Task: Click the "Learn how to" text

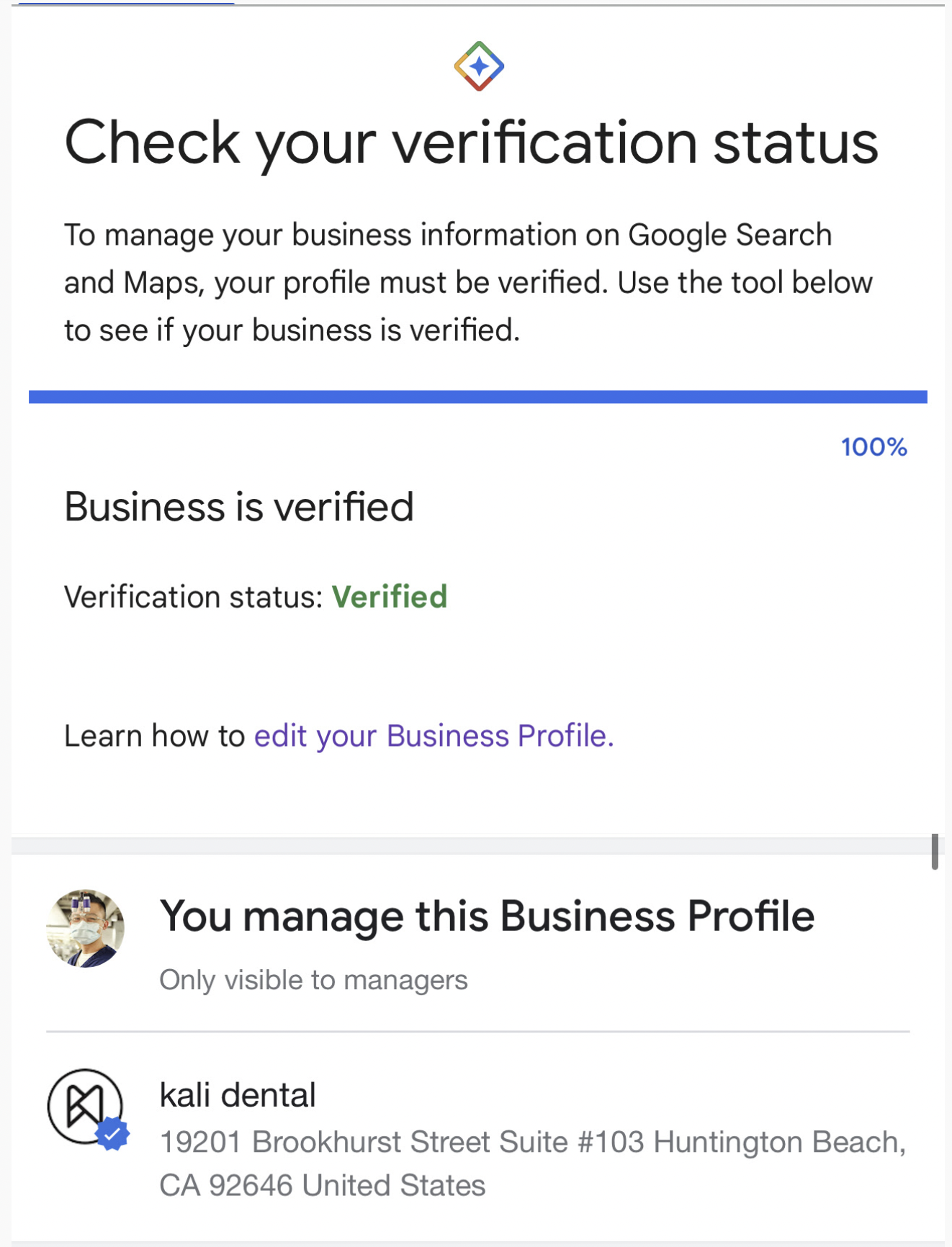Action: (x=155, y=736)
